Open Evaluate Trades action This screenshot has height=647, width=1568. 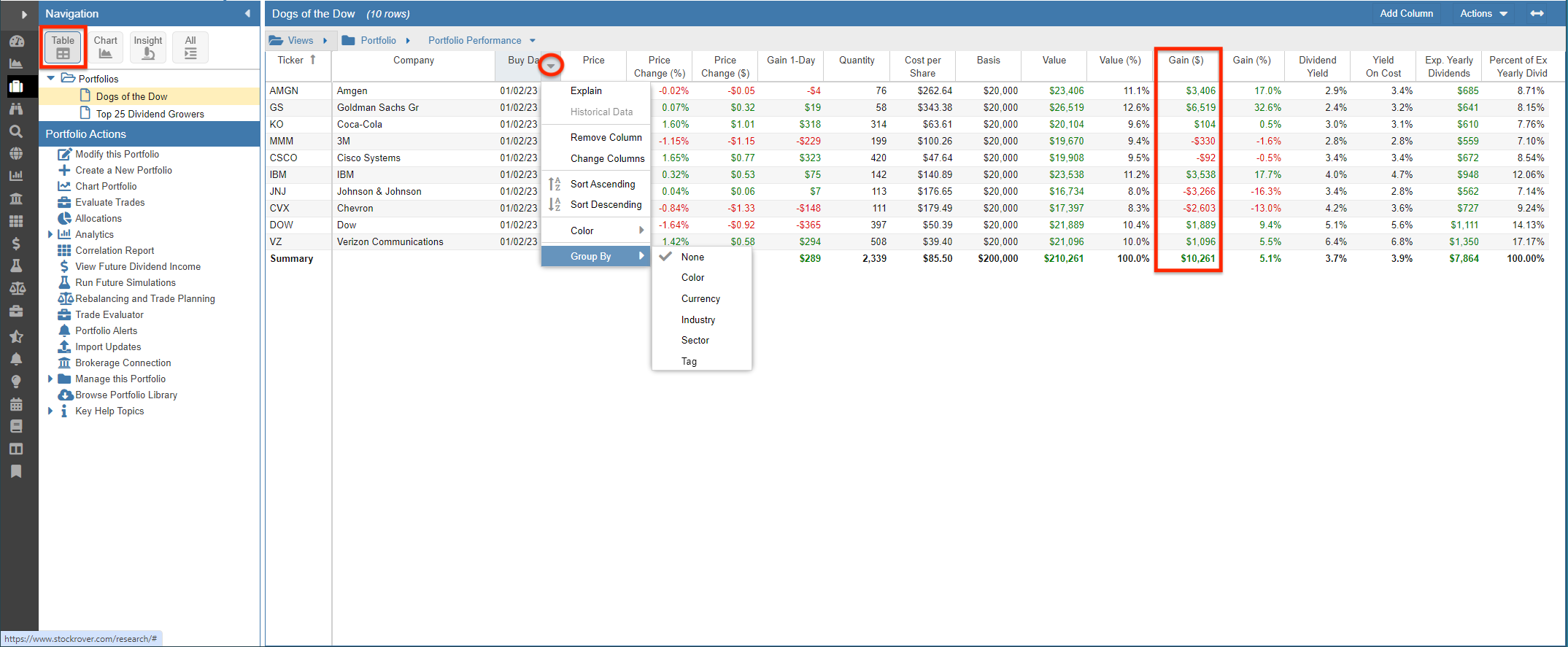pyautogui.click(x=109, y=202)
